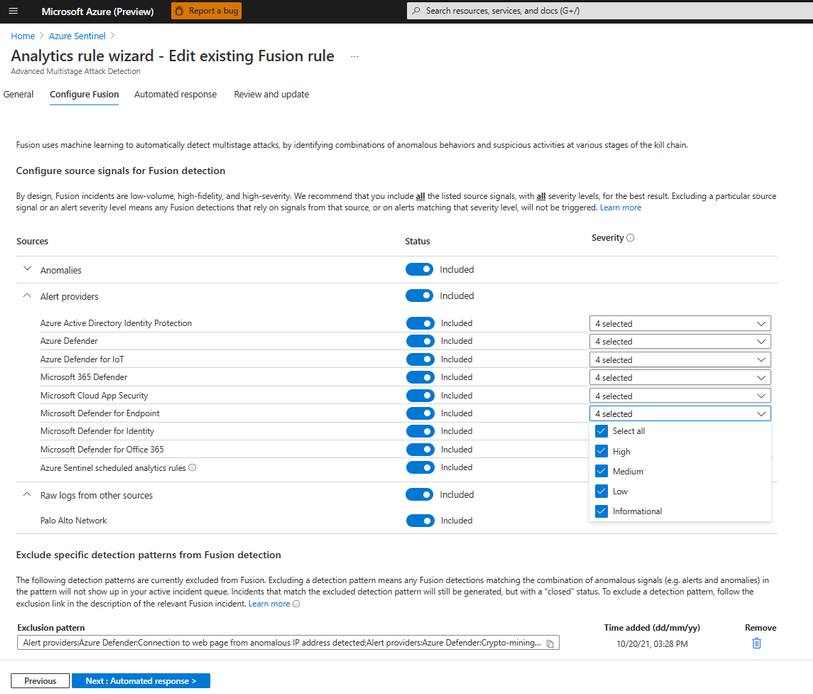The height and width of the screenshot is (694, 813).
Task: Click the Severity info icon
Action: [x=630, y=238]
